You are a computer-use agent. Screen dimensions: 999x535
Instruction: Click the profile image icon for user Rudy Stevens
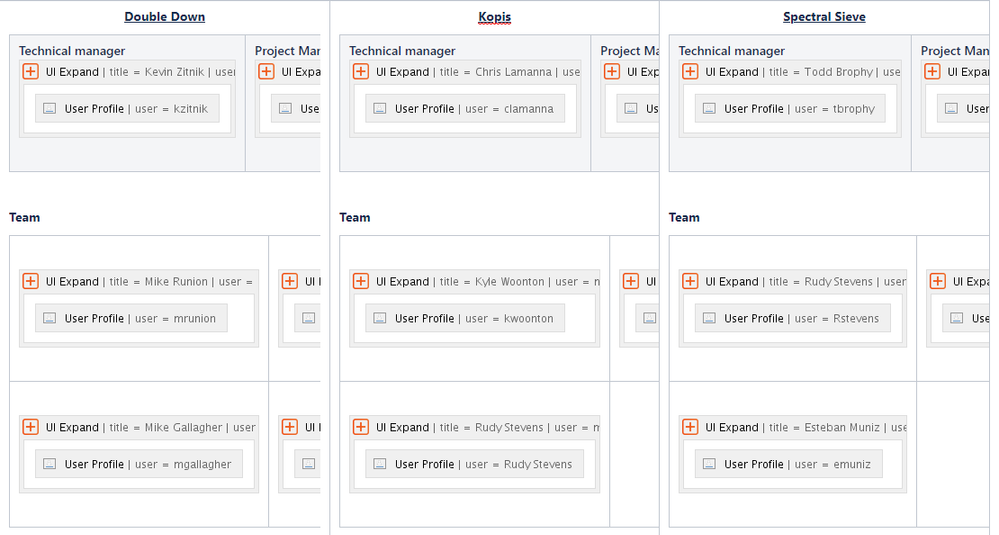[x=380, y=464]
